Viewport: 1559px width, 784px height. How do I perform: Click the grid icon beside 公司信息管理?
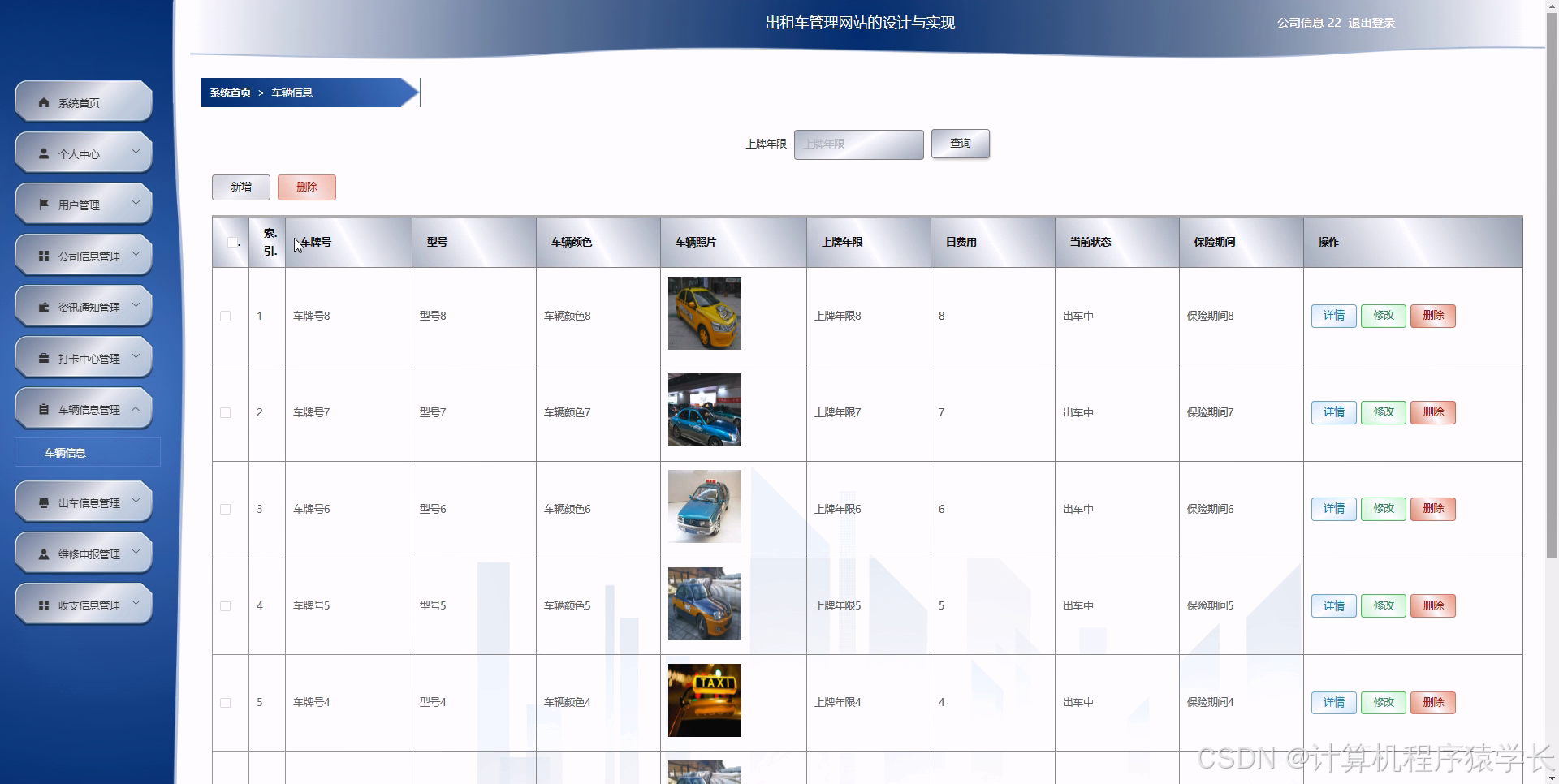click(44, 256)
